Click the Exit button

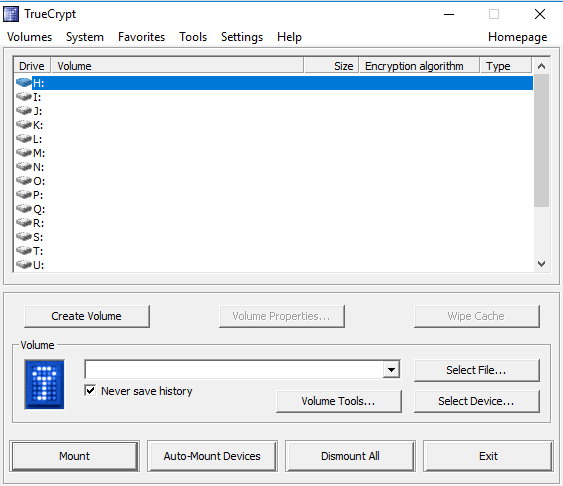(x=488, y=456)
